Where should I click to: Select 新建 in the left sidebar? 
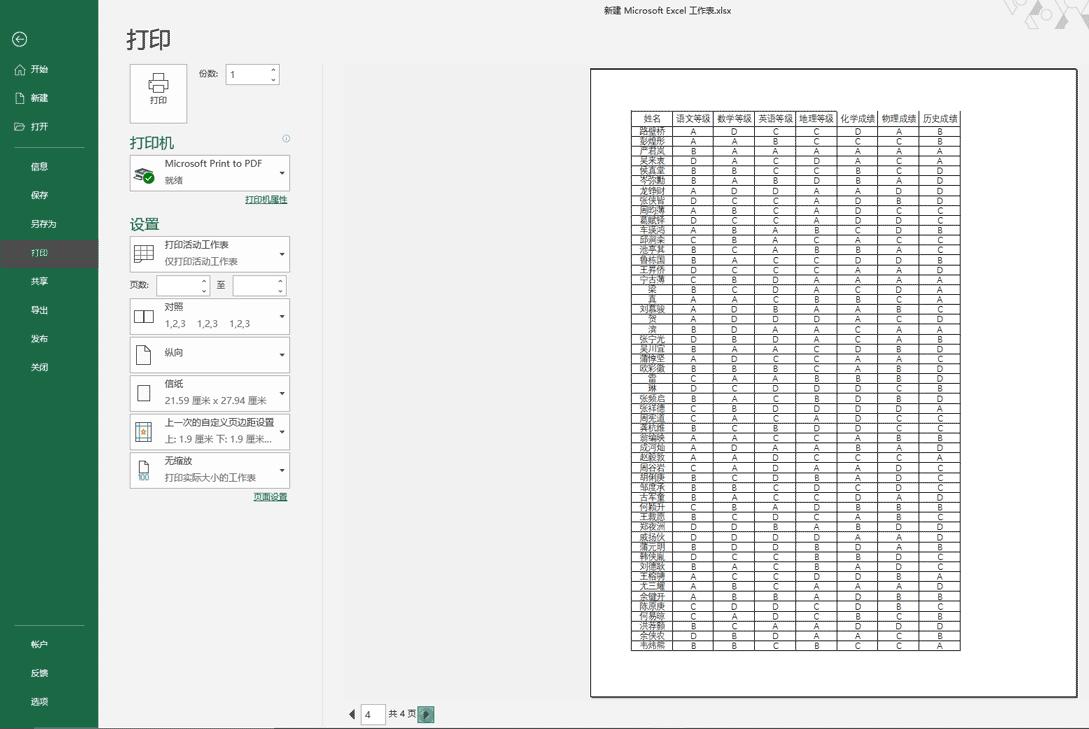[x=39, y=98]
